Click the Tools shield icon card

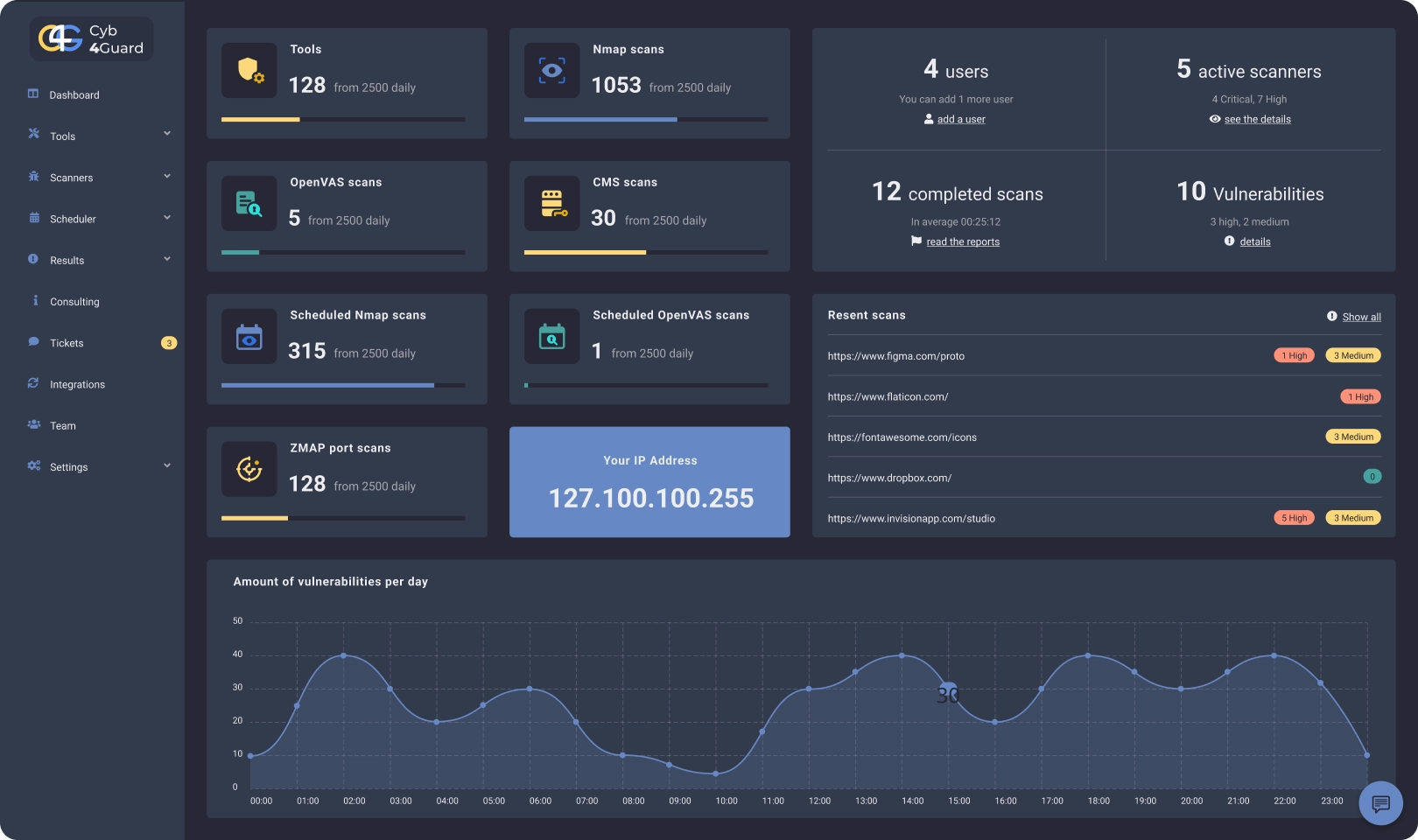(249, 70)
